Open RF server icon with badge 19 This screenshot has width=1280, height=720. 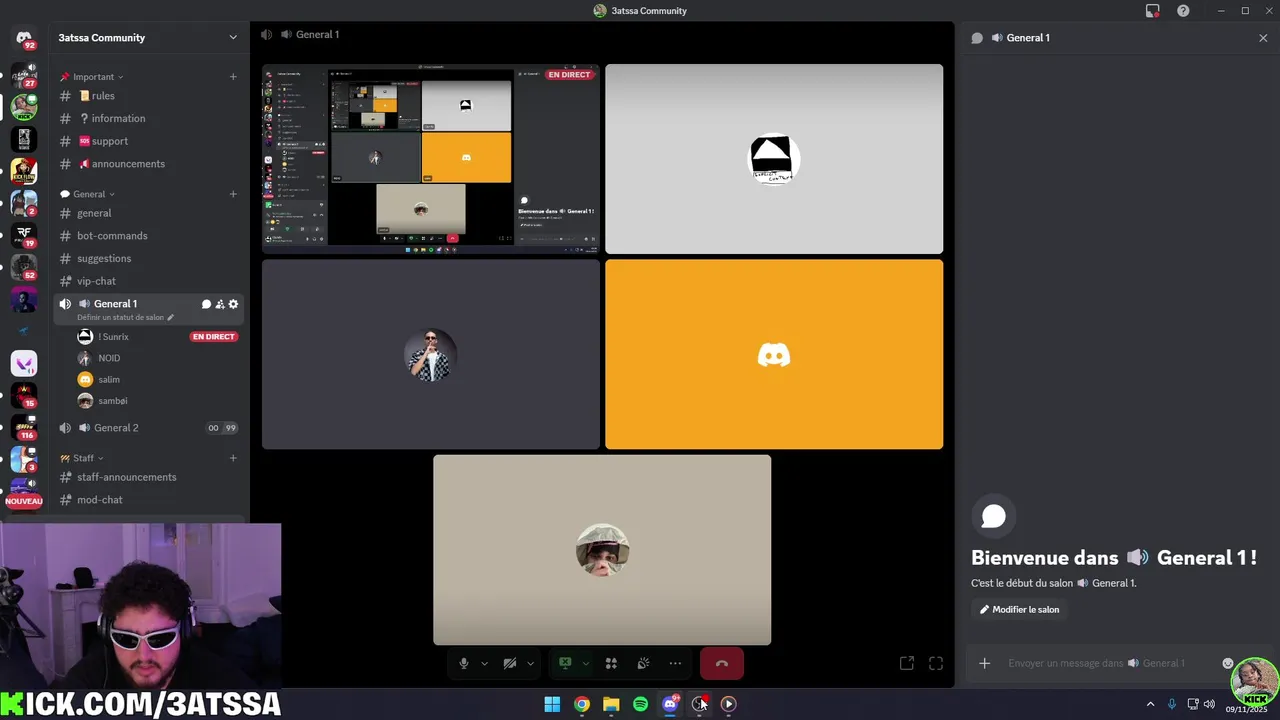(x=24, y=235)
